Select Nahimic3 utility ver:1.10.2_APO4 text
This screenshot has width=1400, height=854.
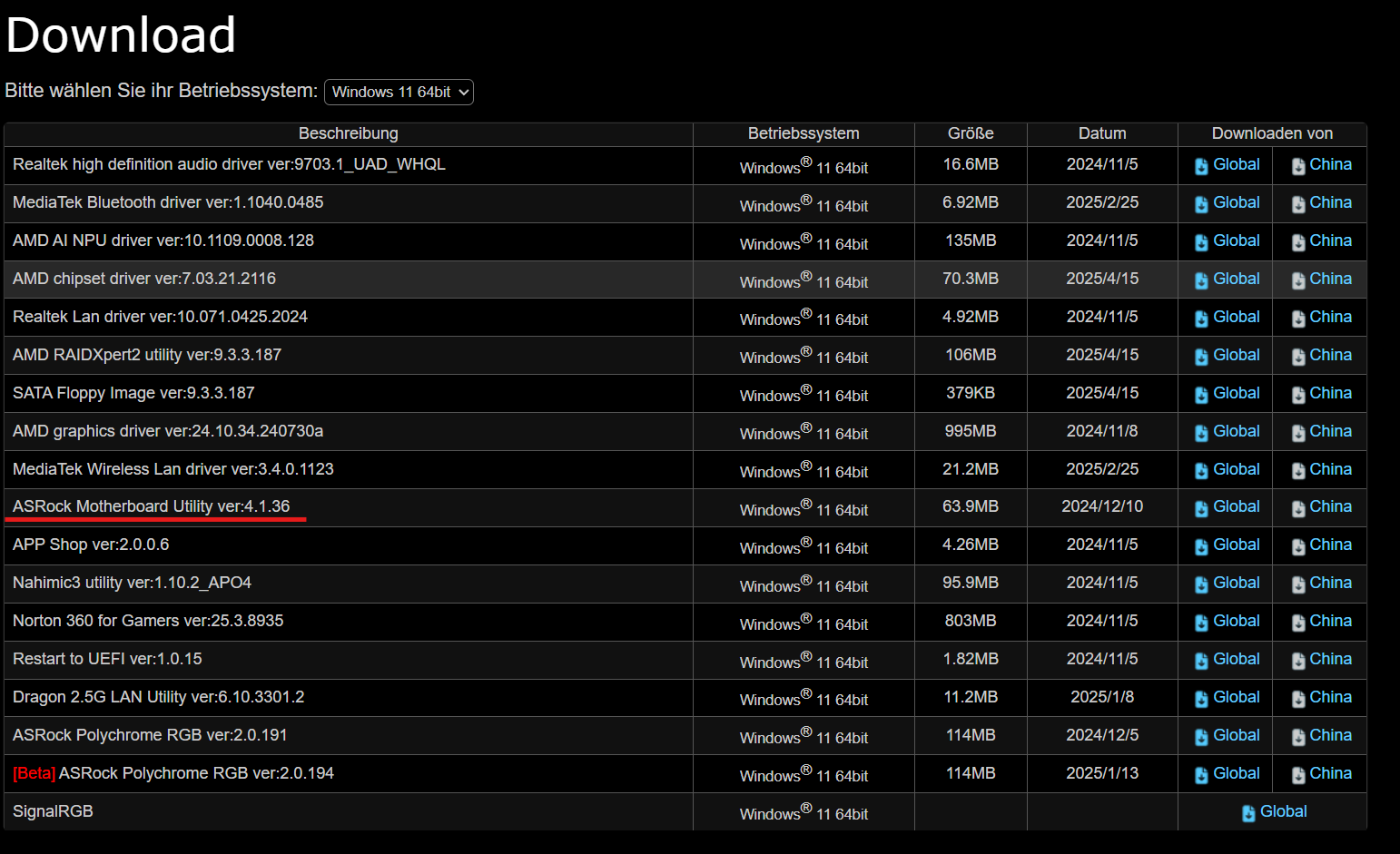coord(132,583)
